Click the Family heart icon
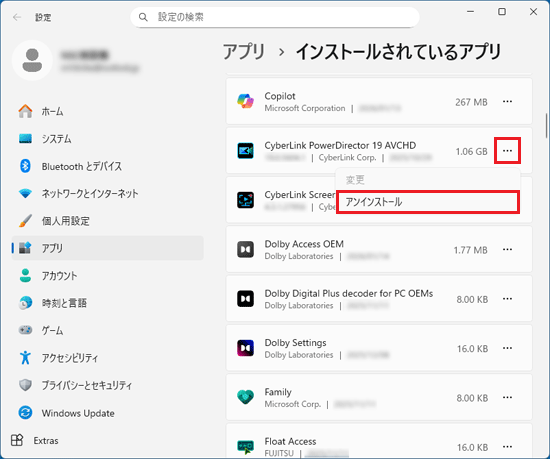Screen dimensions: 550x459 [x=245, y=398]
